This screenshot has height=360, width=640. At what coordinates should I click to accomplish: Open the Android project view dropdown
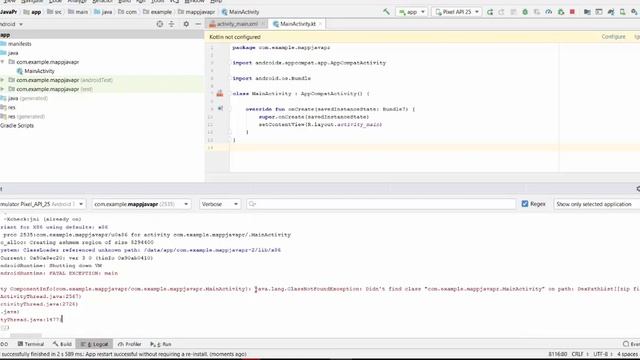click(11, 24)
